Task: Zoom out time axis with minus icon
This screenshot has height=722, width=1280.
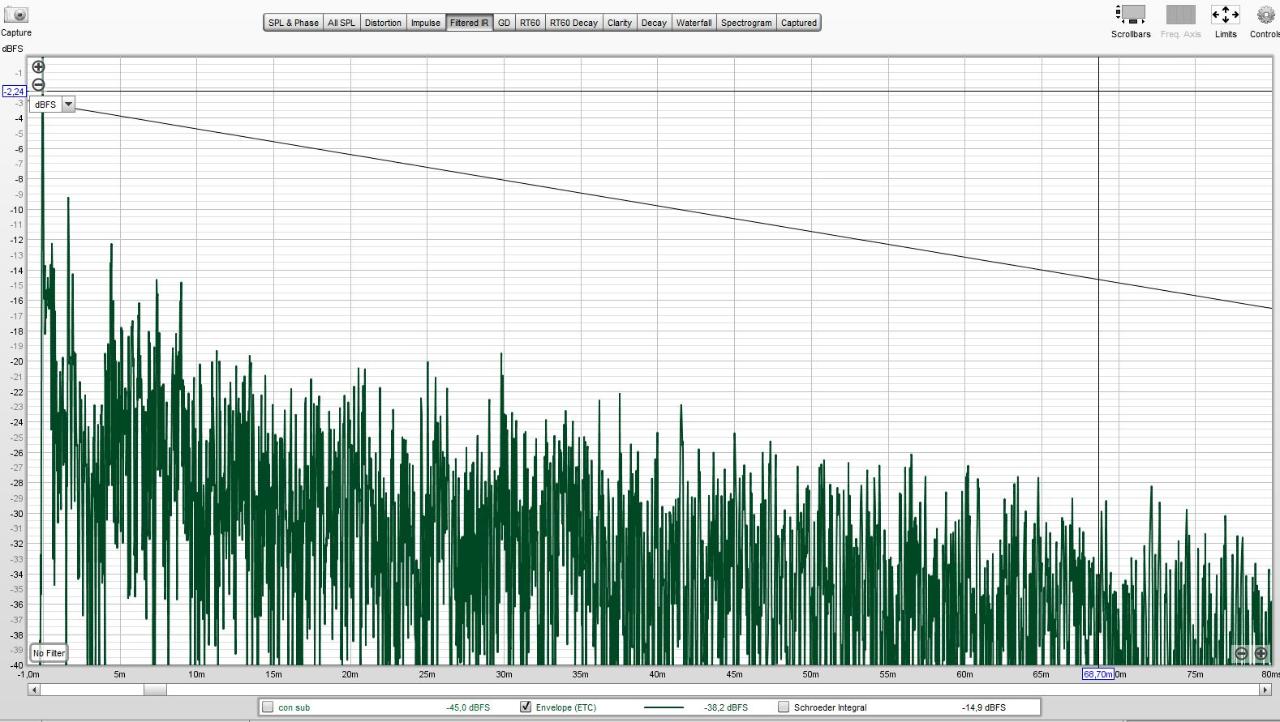Action: pos(1241,653)
